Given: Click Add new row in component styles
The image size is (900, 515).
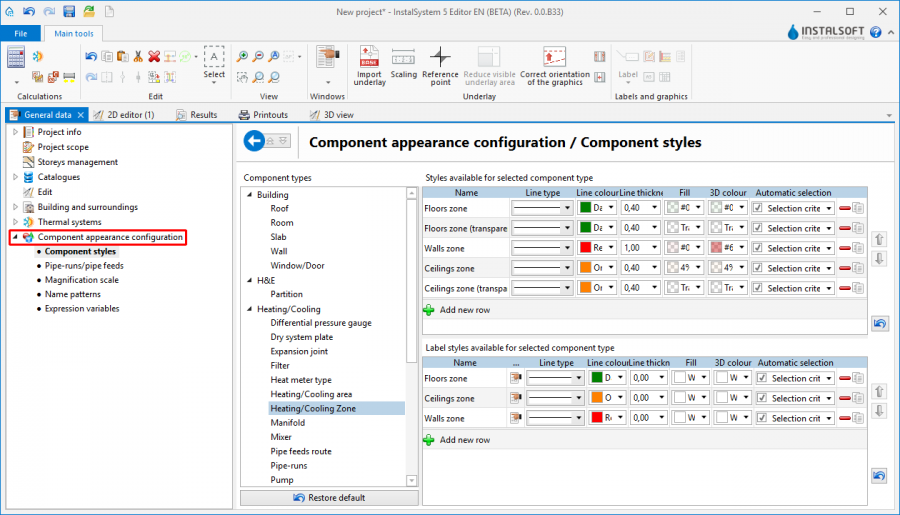Looking at the screenshot, I should coord(464,310).
